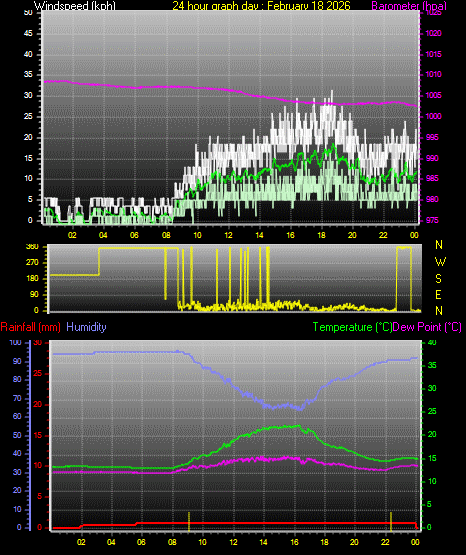Click the "60" blue humidity axis value

17,416
